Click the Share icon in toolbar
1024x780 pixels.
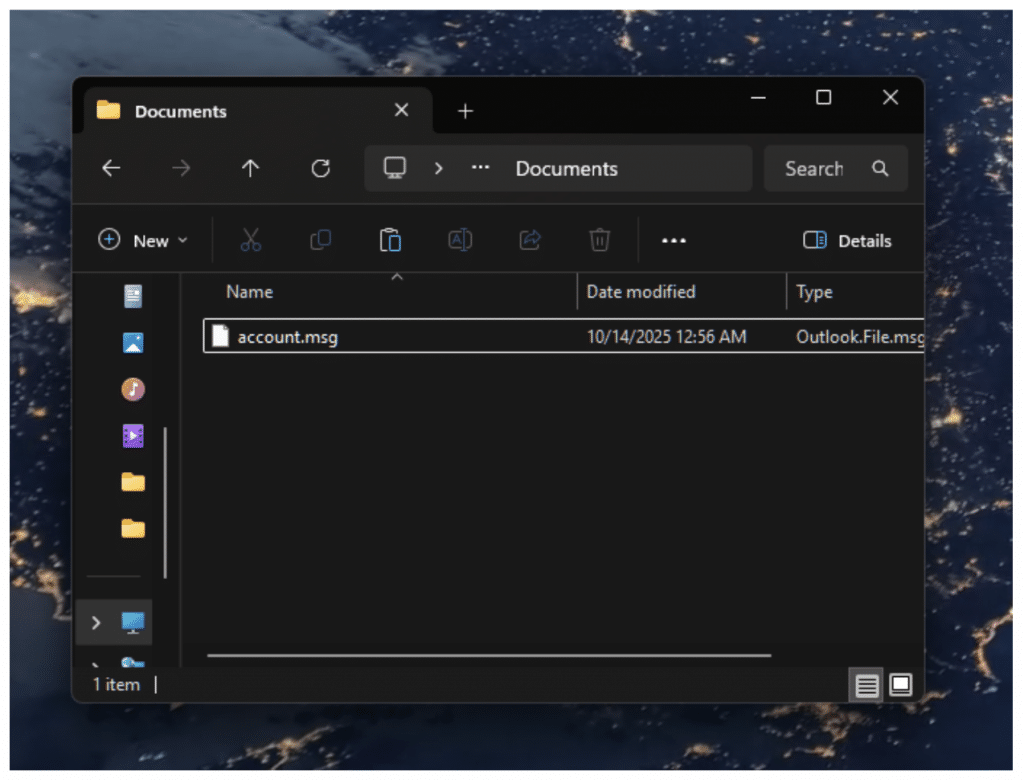[x=530, y=240]
